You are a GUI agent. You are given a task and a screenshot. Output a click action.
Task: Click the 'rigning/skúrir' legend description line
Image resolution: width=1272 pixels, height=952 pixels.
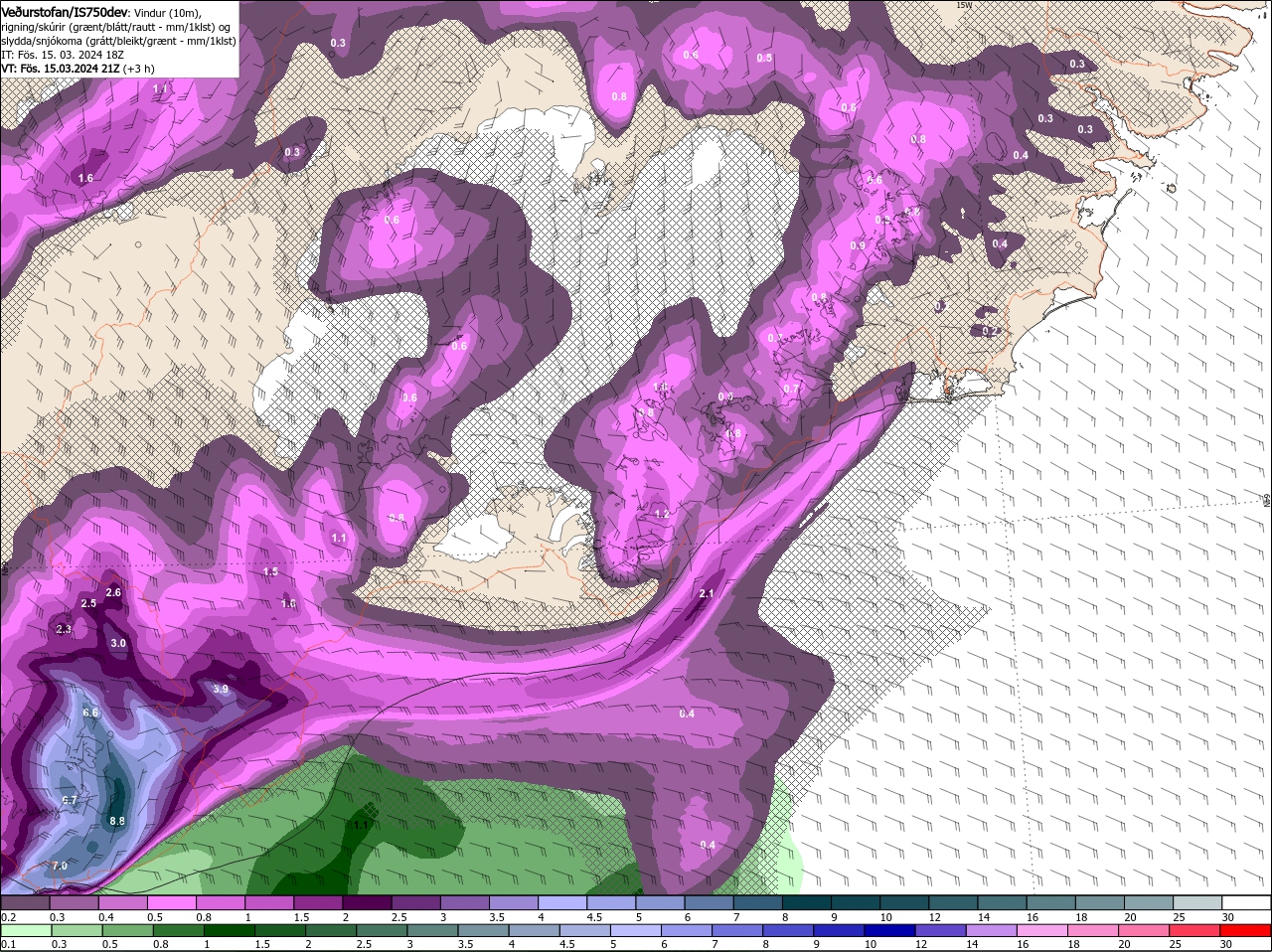point(117,26)
